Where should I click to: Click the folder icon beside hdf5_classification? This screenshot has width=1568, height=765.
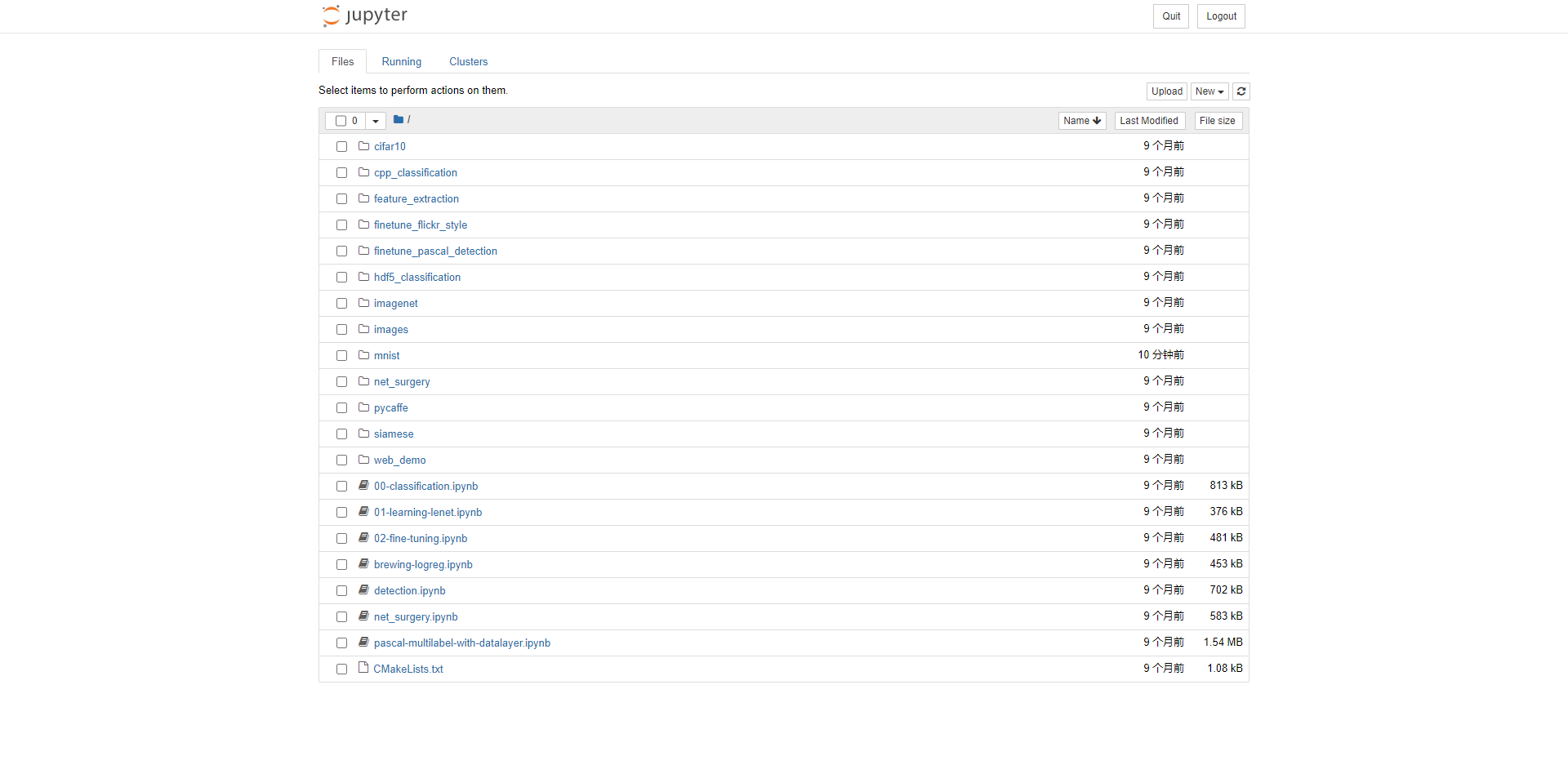click(364, 277)
